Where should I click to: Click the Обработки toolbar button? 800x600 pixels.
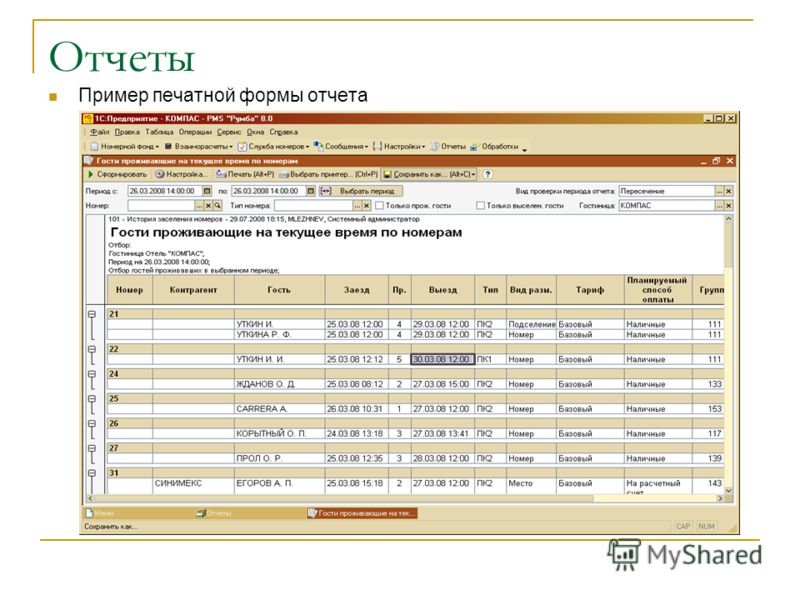494,147
